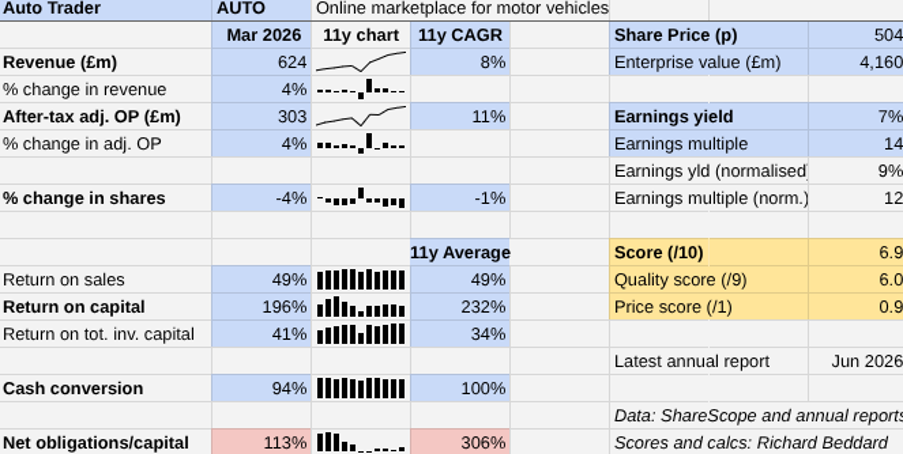Viewport: 904px width, 454px height.
Task: Click the revenue line sparkline chart
Action: [361, 62]
